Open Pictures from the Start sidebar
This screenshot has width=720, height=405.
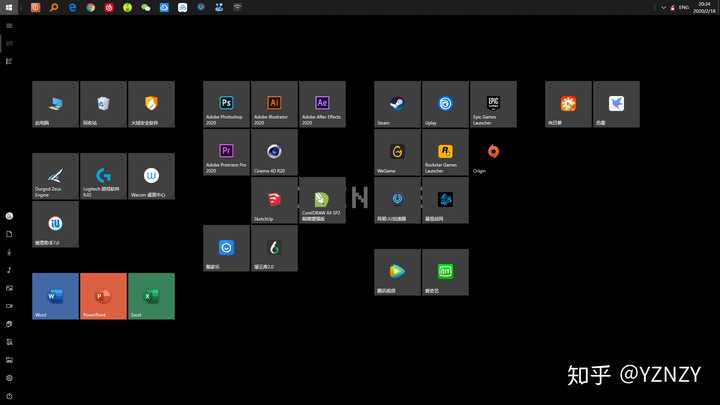(9, 288)
